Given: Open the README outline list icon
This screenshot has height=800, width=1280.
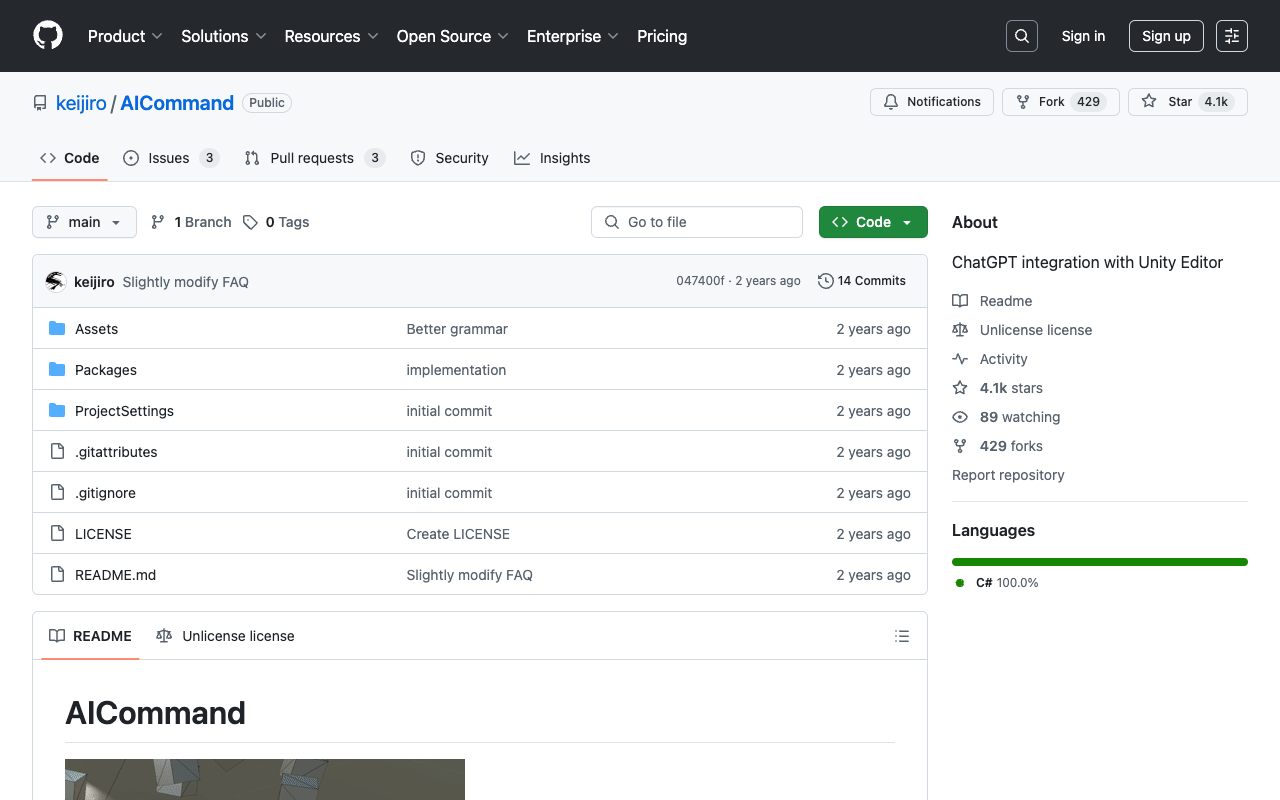Looking at the screenshot, I should coord(902,636).
